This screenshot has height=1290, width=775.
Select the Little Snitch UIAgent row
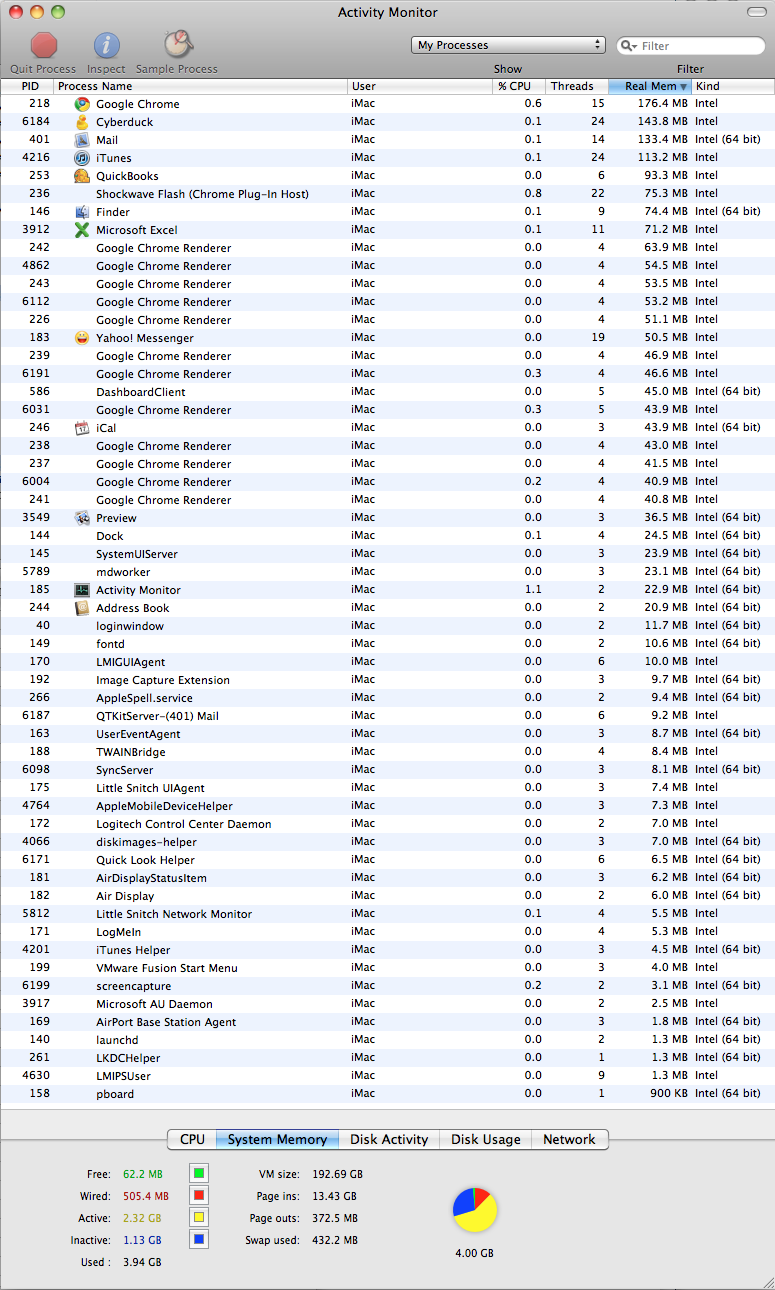click(x=387, y=788)
